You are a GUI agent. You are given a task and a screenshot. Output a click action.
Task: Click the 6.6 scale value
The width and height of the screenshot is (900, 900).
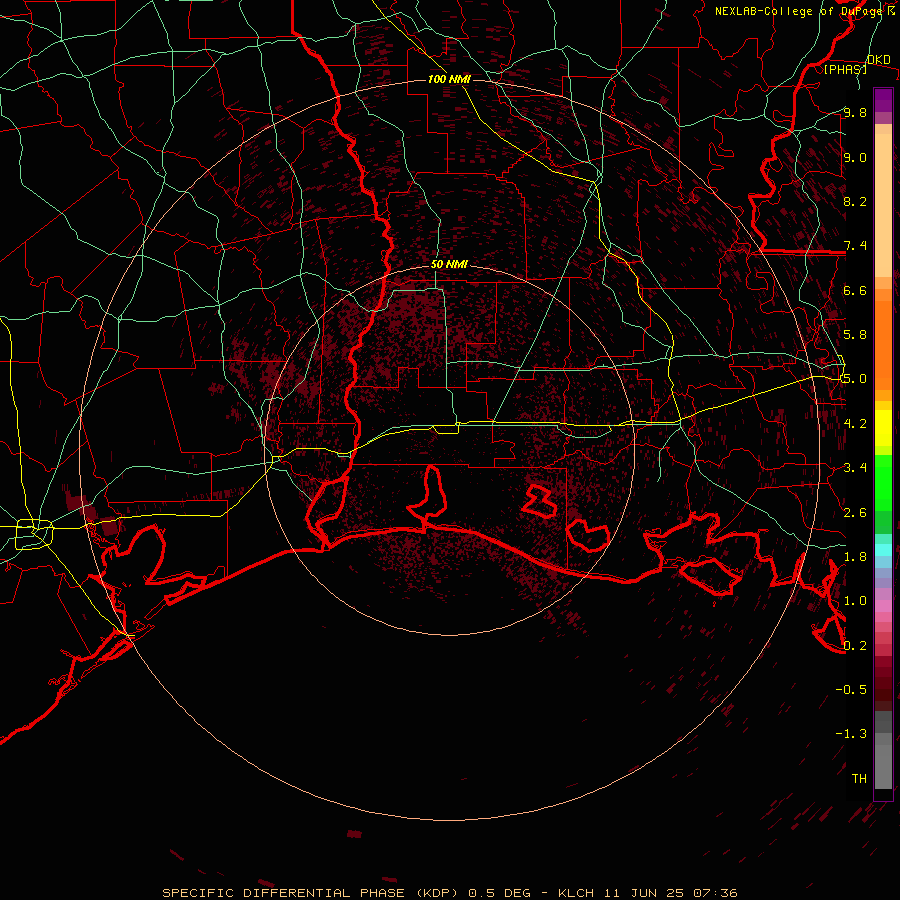pyautogui.click(x=855, y=290)
